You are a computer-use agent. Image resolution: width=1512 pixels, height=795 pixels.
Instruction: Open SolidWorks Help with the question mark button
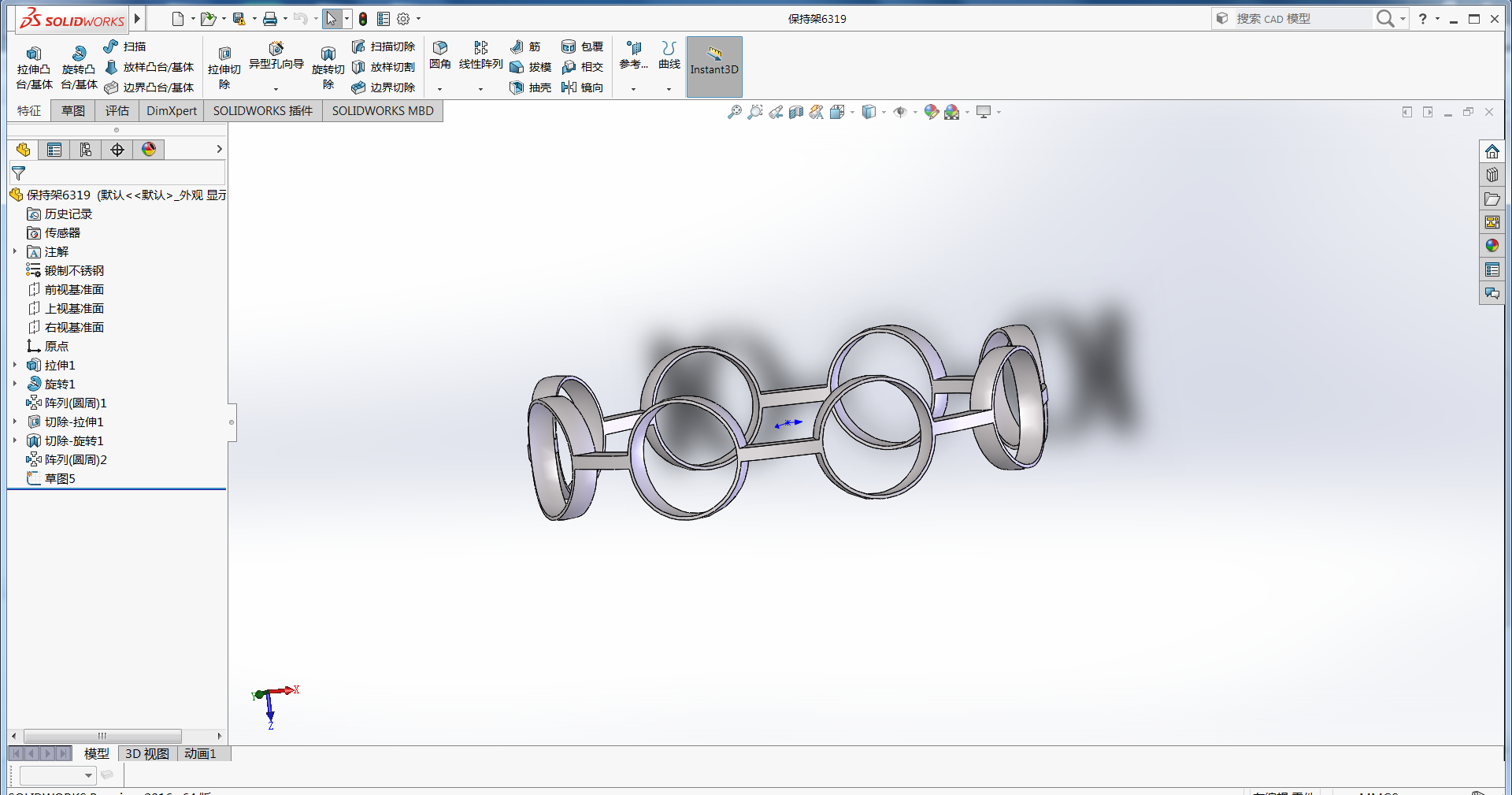click(x=1422, y=18)
